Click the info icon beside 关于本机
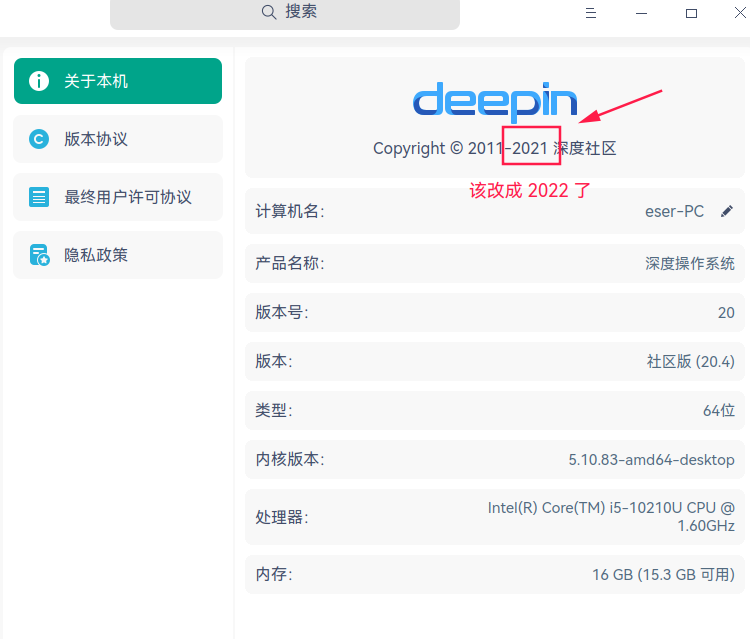The width and height of the screenshot is (750, 639). pyautogui.click(x=39, y=81)
